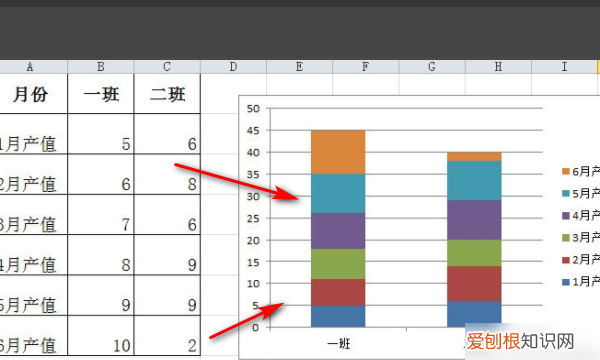The width and height of the screenshot is (600, 360).
Task: Select the 2月产值 row label cell
Action: click(x=34, y=174)
